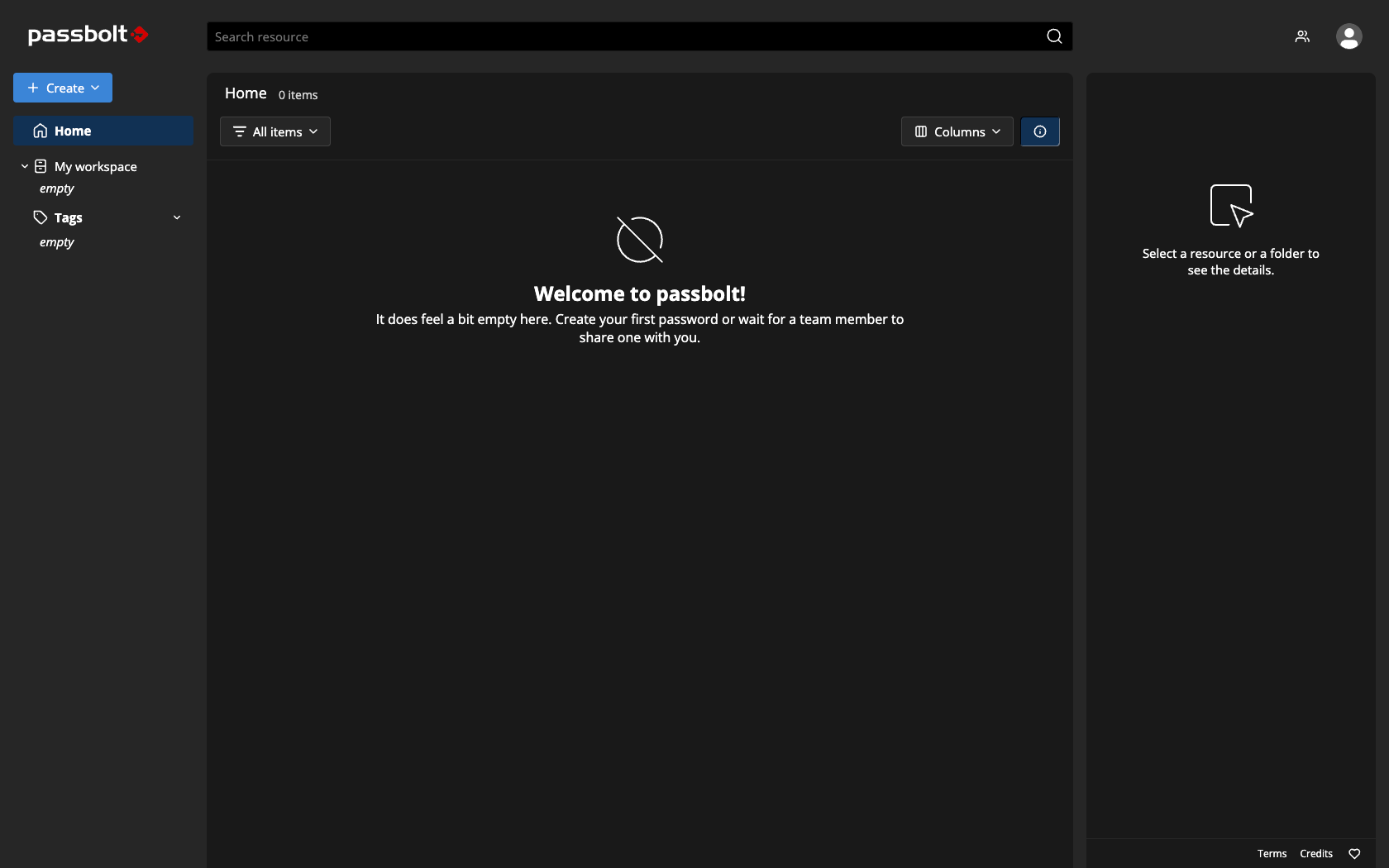This screenshot has width=1389, height=868.
Task: Click the Home house icon
Action: tap(41, 131)
